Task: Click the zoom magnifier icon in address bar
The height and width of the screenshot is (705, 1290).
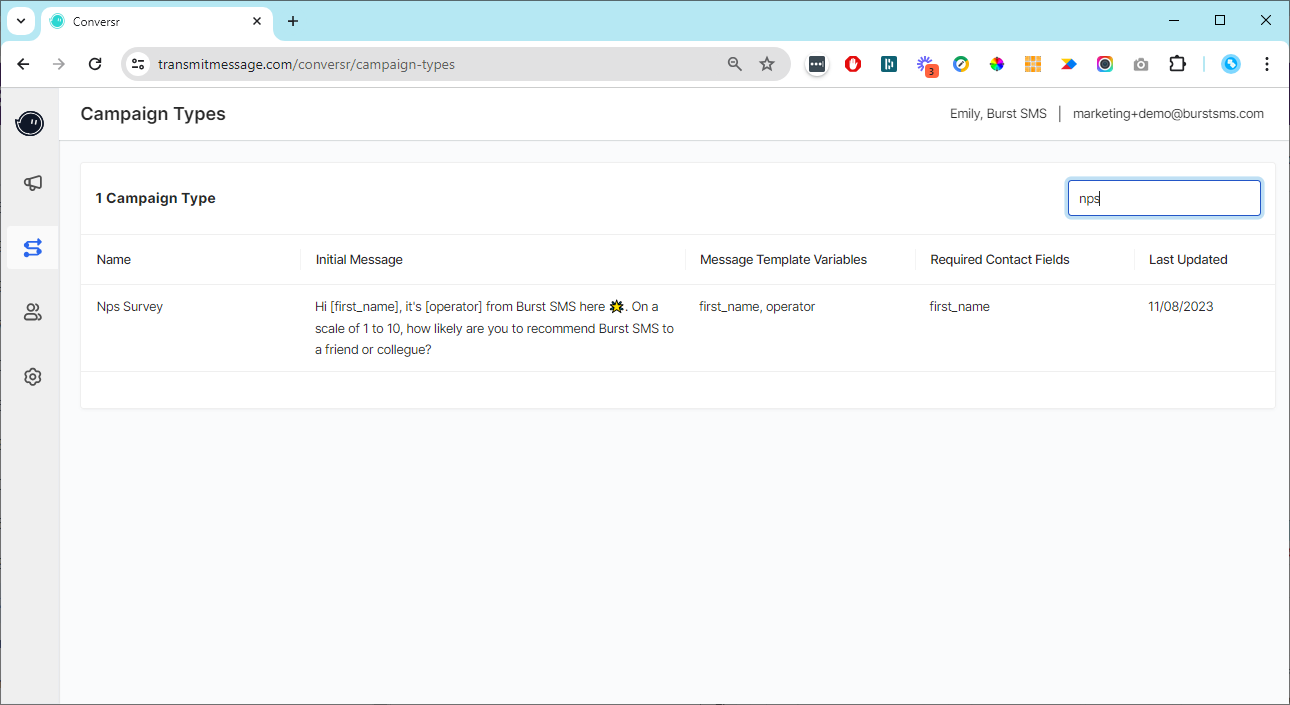Action: point(735,64)
